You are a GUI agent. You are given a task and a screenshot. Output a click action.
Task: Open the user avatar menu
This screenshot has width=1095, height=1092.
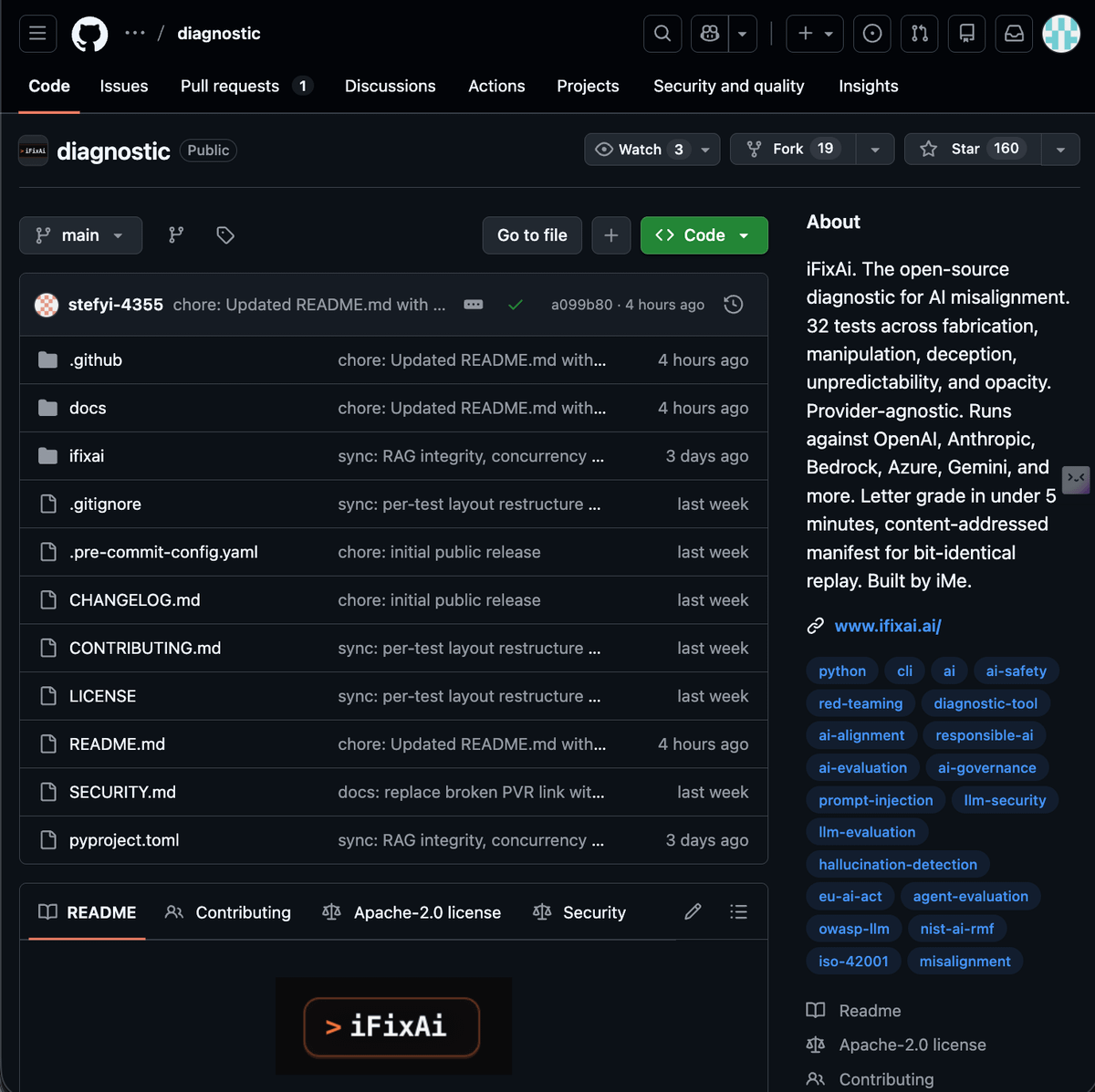(x=1061, y=34)
